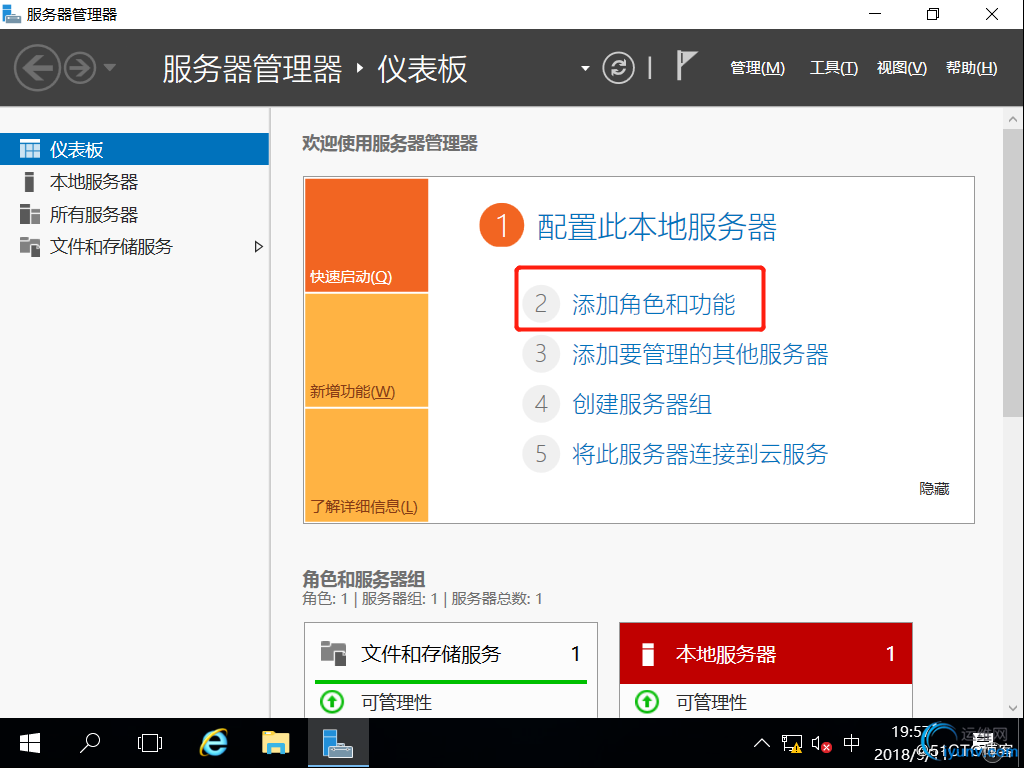
Task: Open the 本地服务器 red tile header
Action: (x=765, y=653)
